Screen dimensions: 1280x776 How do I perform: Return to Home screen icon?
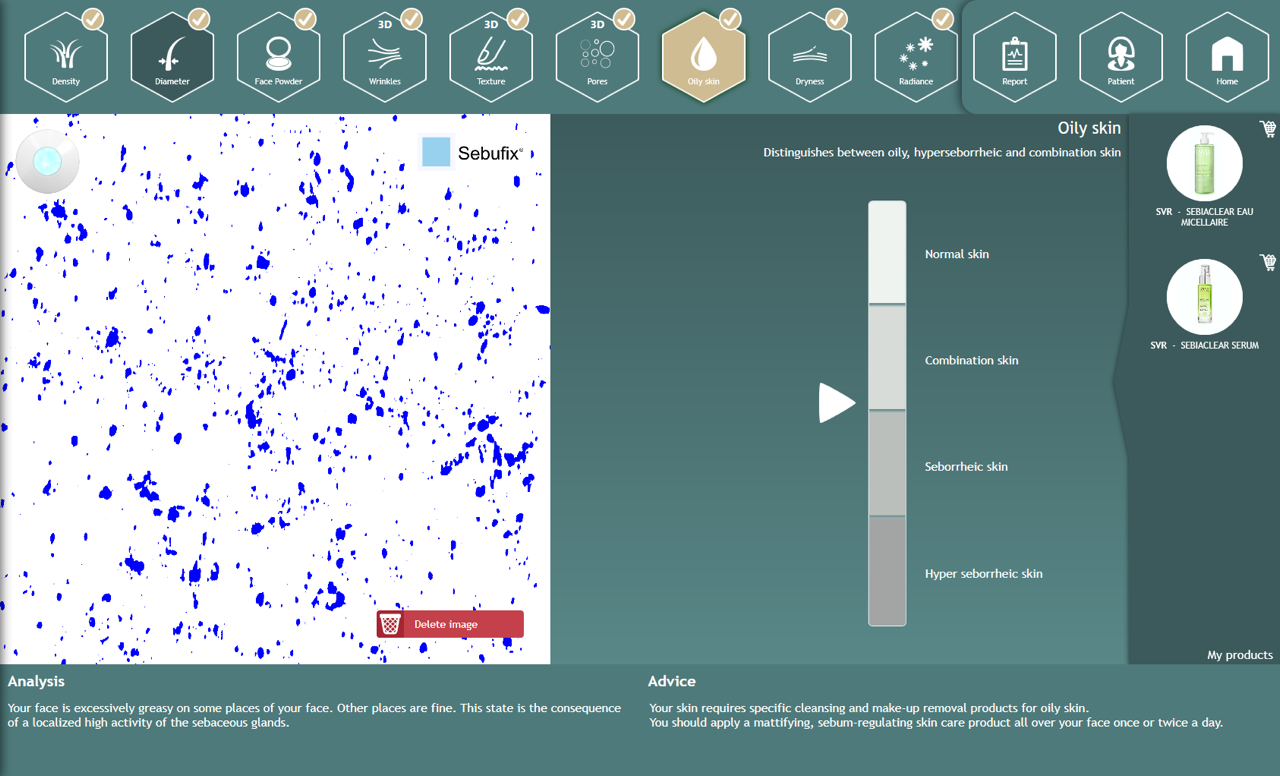(x=1227, y=57)
